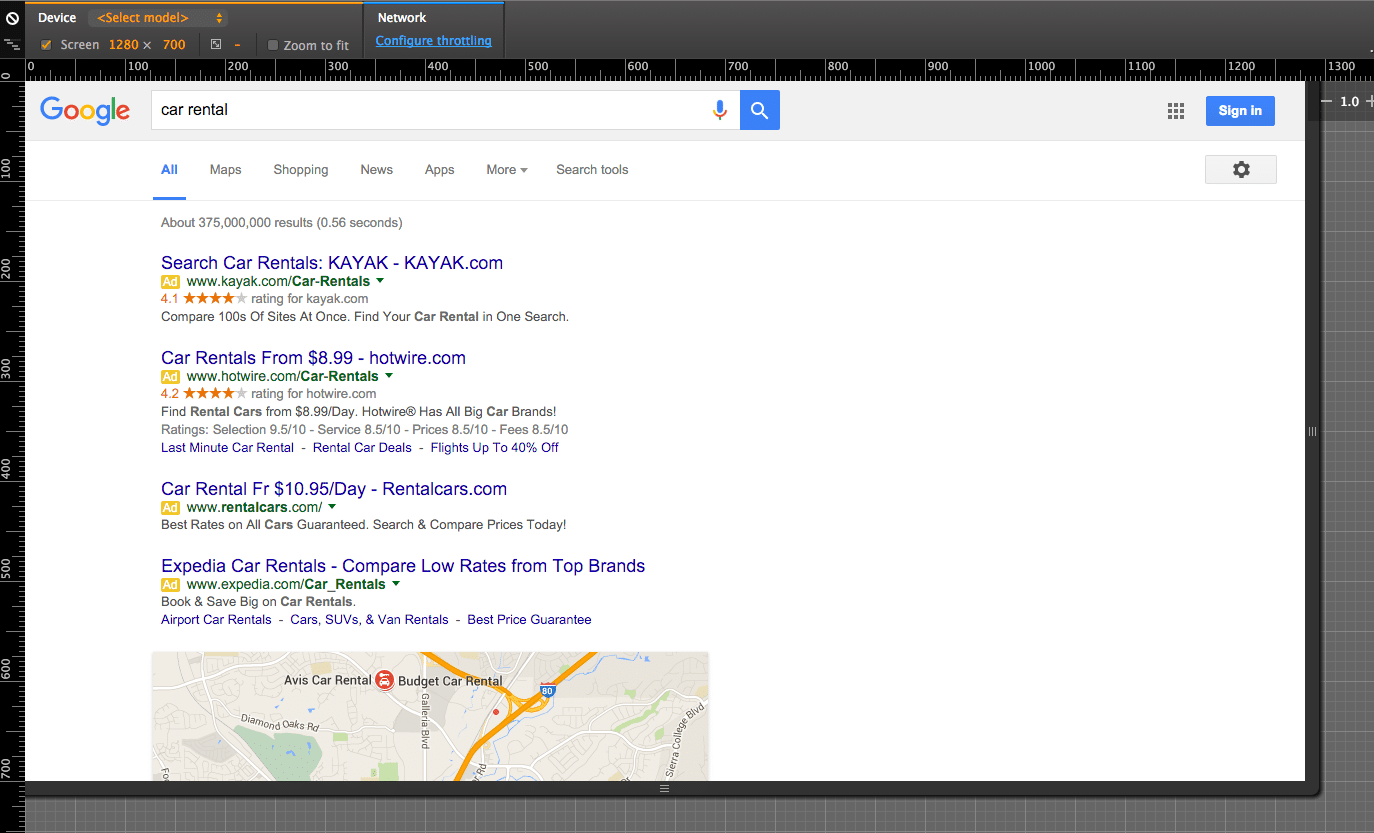Click the Rental Car Deals sitelink
1374x833 pixels.
pyautogui.click(x=362, y=448)
